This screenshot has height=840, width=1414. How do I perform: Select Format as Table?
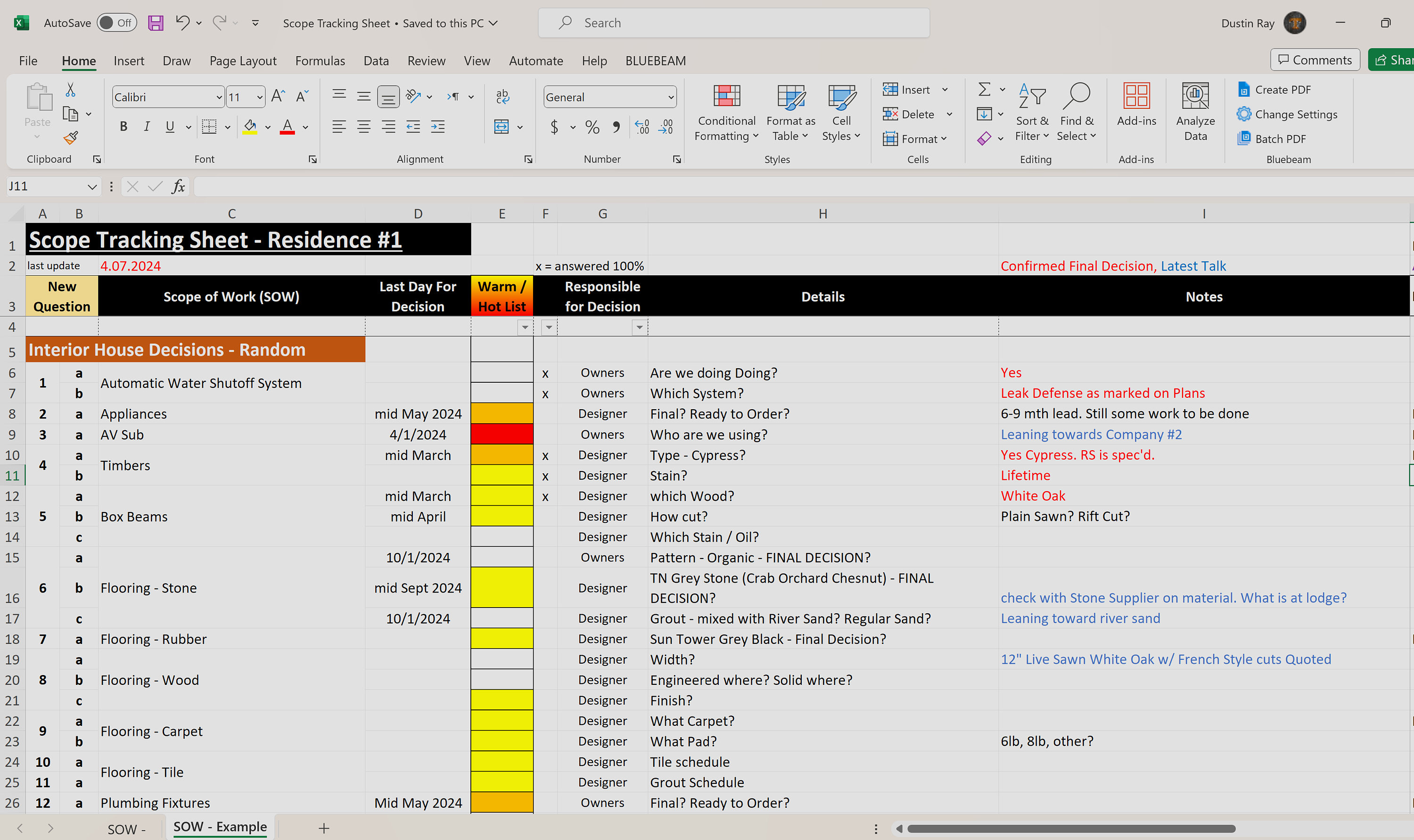(x=790, y=112)
